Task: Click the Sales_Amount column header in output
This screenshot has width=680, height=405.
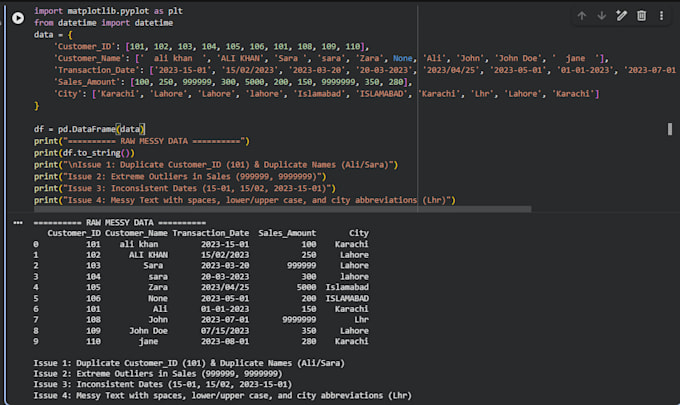Action: click(287, 233)
